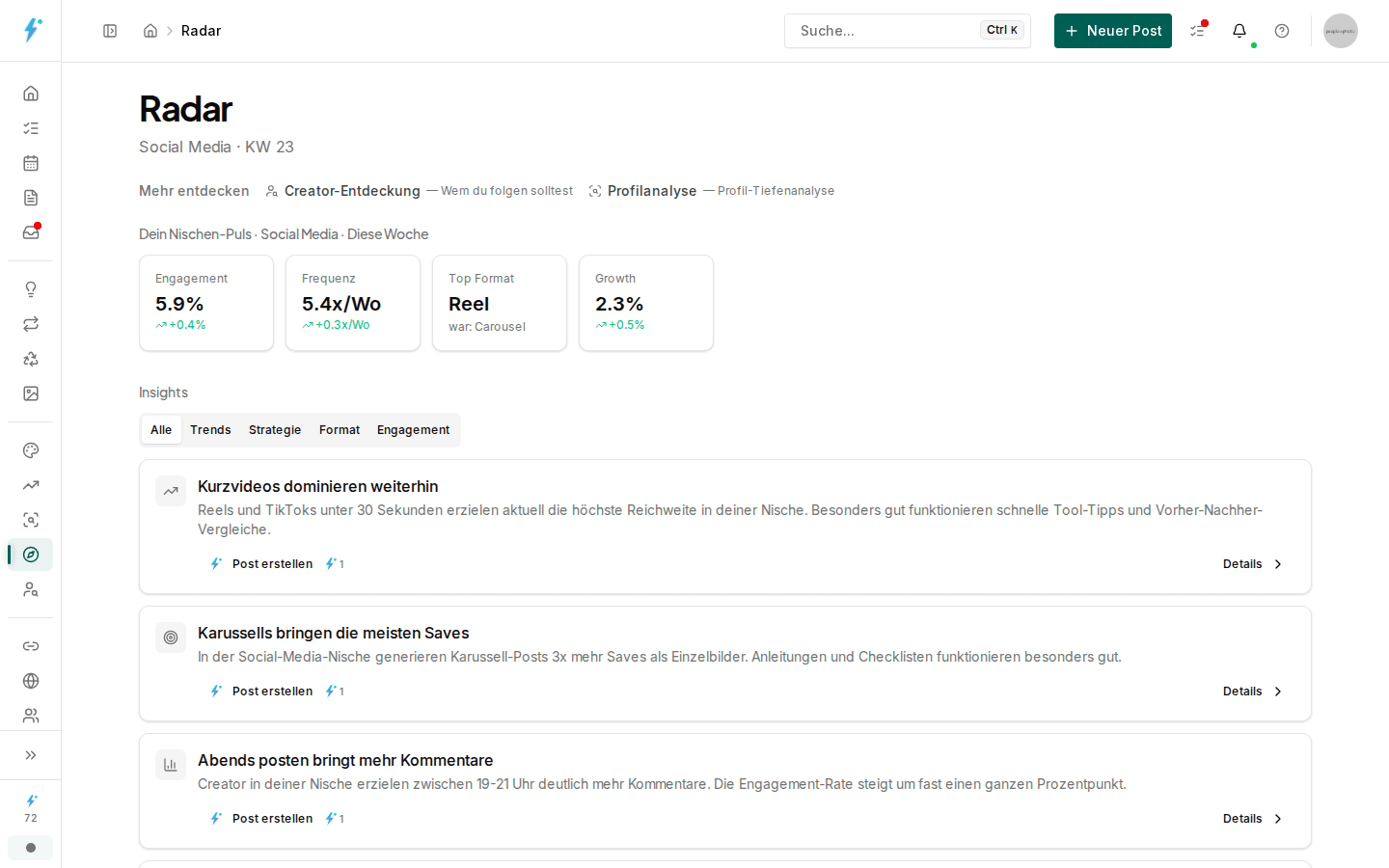Screen dimensions: 1389x868
Task: Open the document icon in sidebar
Action: point(31,198)
